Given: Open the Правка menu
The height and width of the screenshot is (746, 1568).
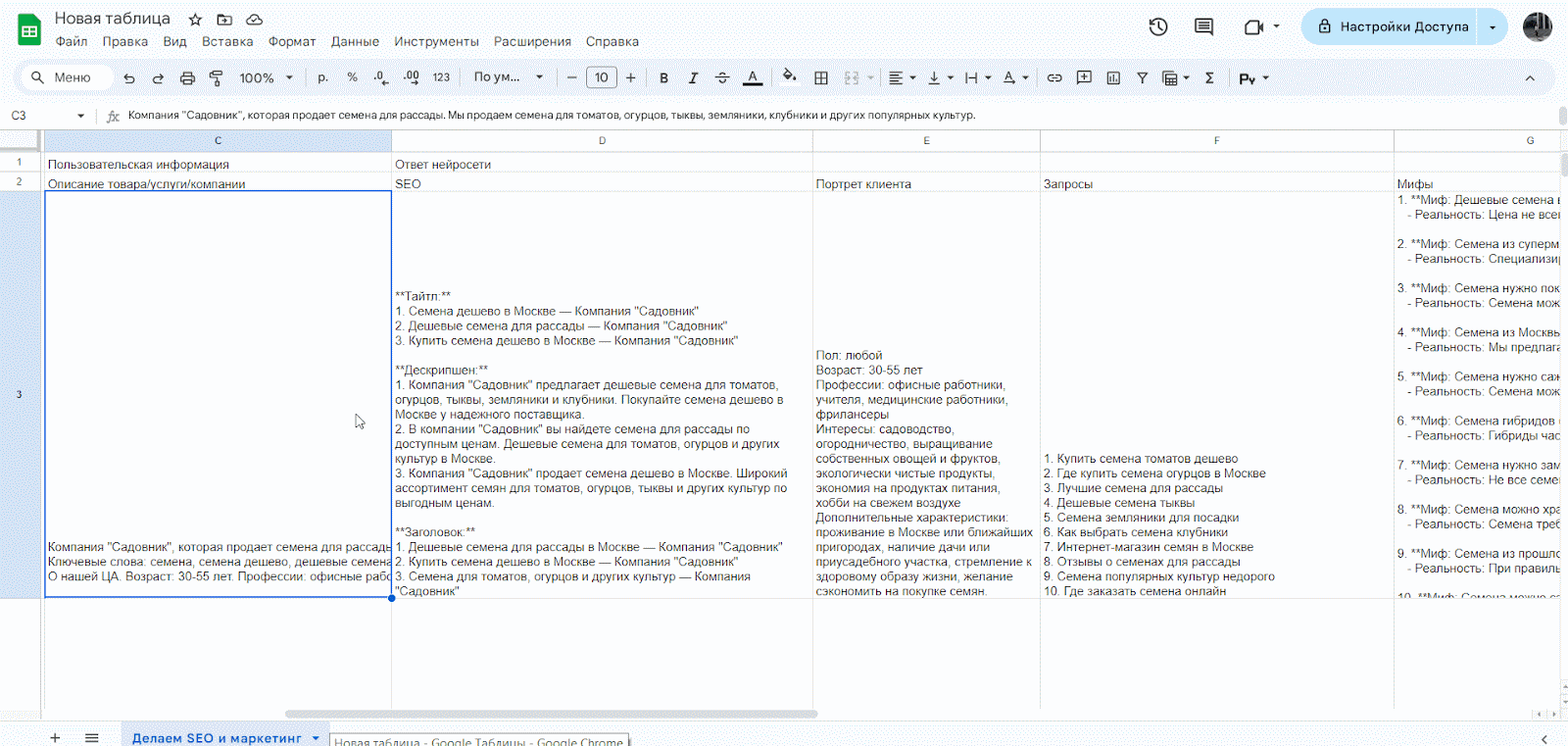Looking at the screenshot, I should point(125,42).
